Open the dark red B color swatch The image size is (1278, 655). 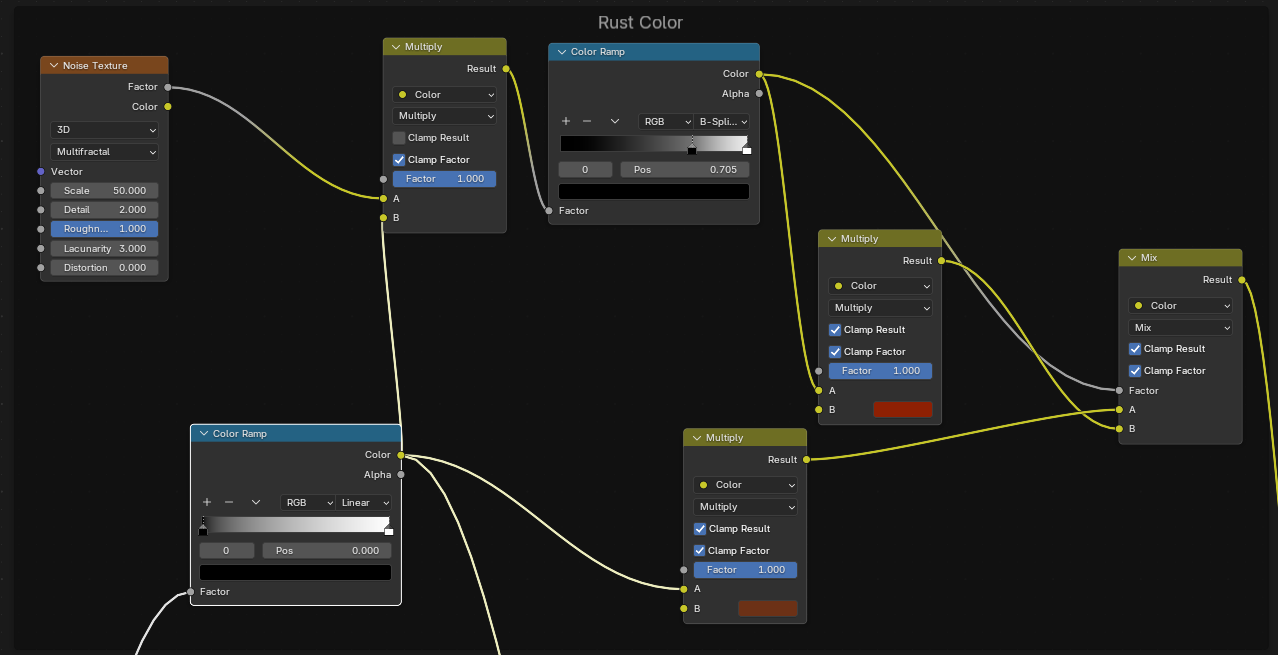click(x=902, y=409)
